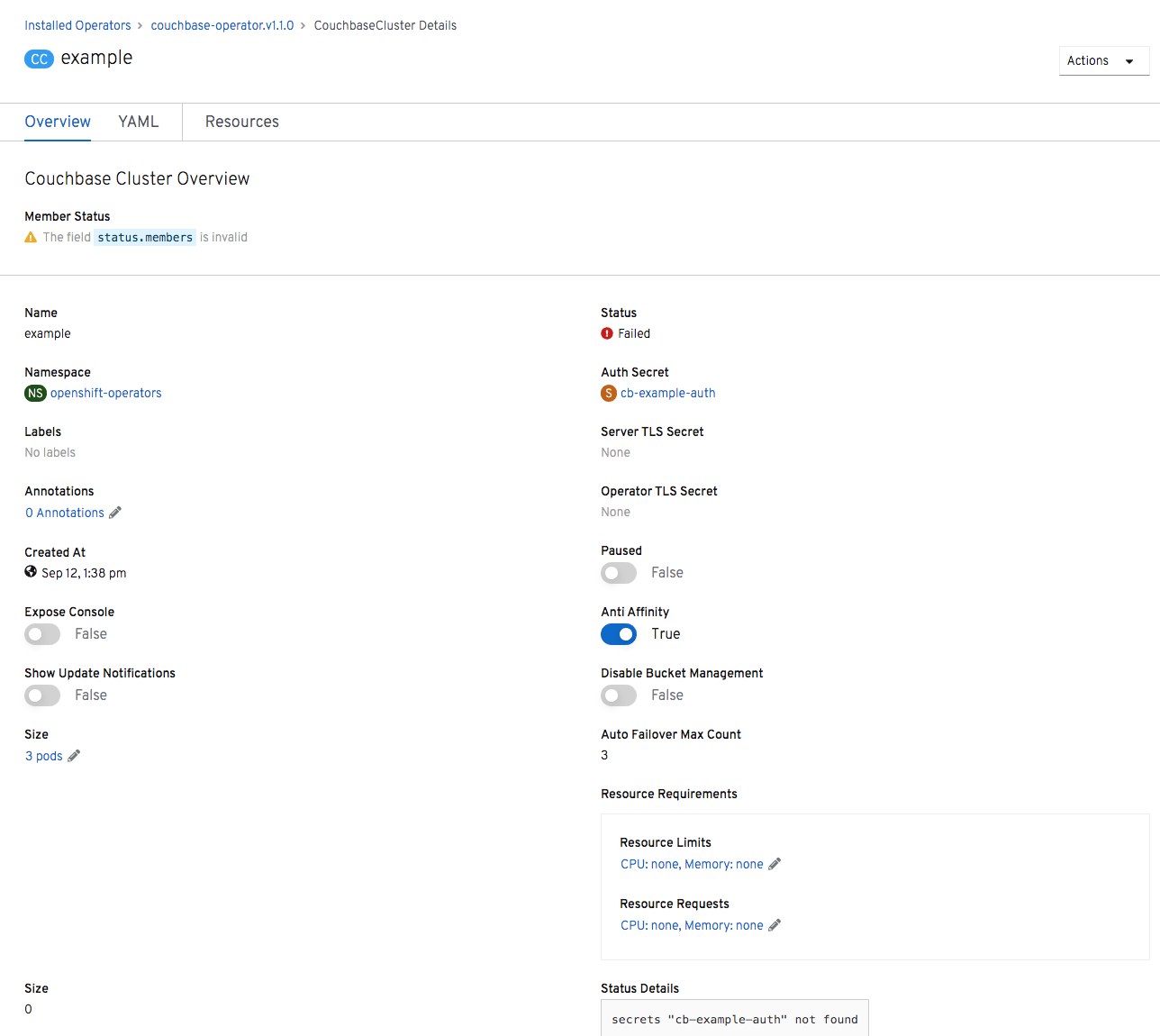Click the S secret badge icon

coord(609,393)
